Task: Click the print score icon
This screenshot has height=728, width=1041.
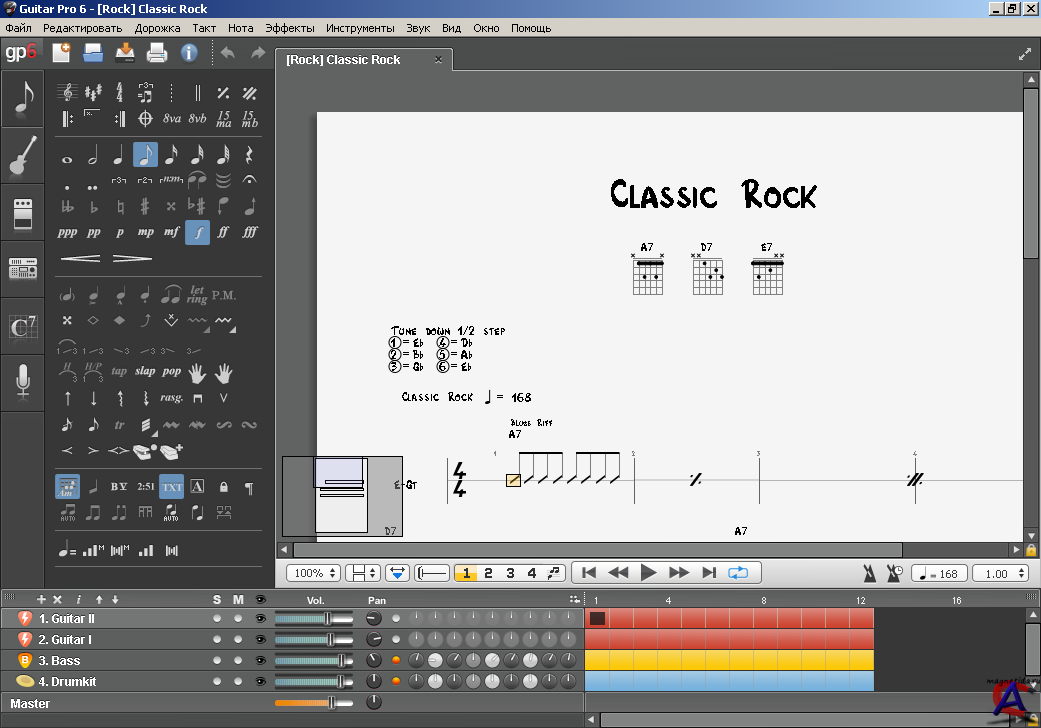Action: point(157,53)
